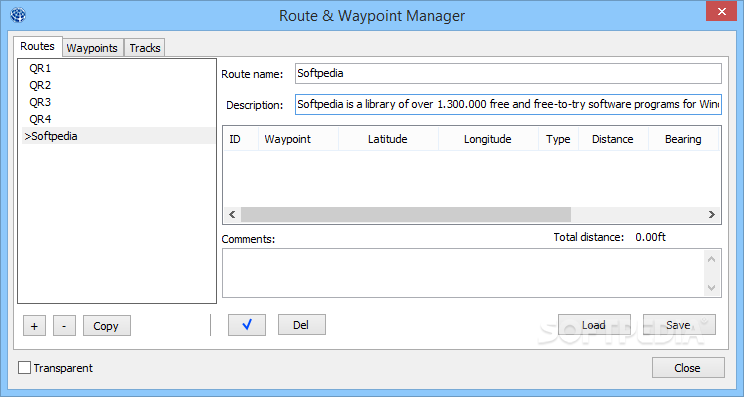Select the >Softpedia route entry

point(118,136)
